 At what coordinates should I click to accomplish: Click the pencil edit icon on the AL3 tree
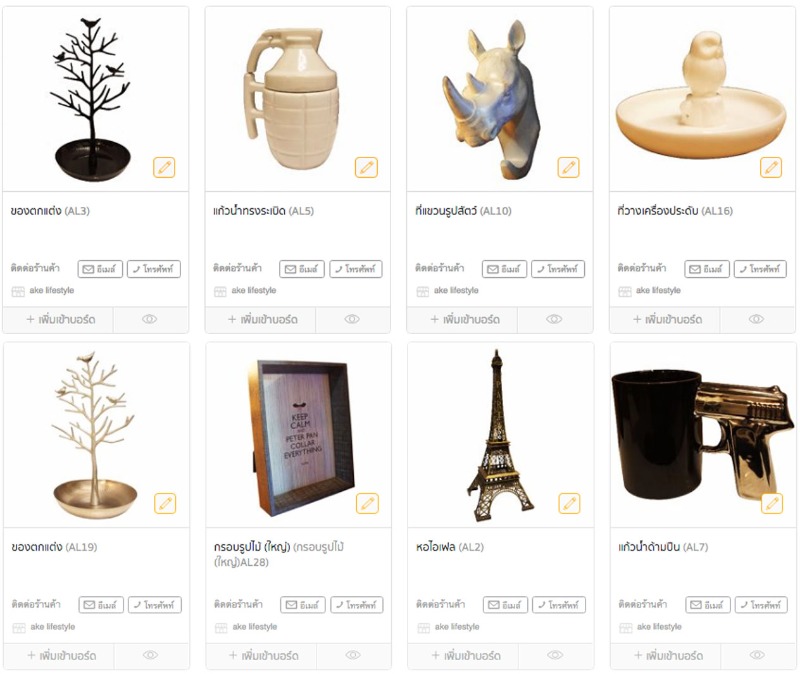click(x=164, y=167)
